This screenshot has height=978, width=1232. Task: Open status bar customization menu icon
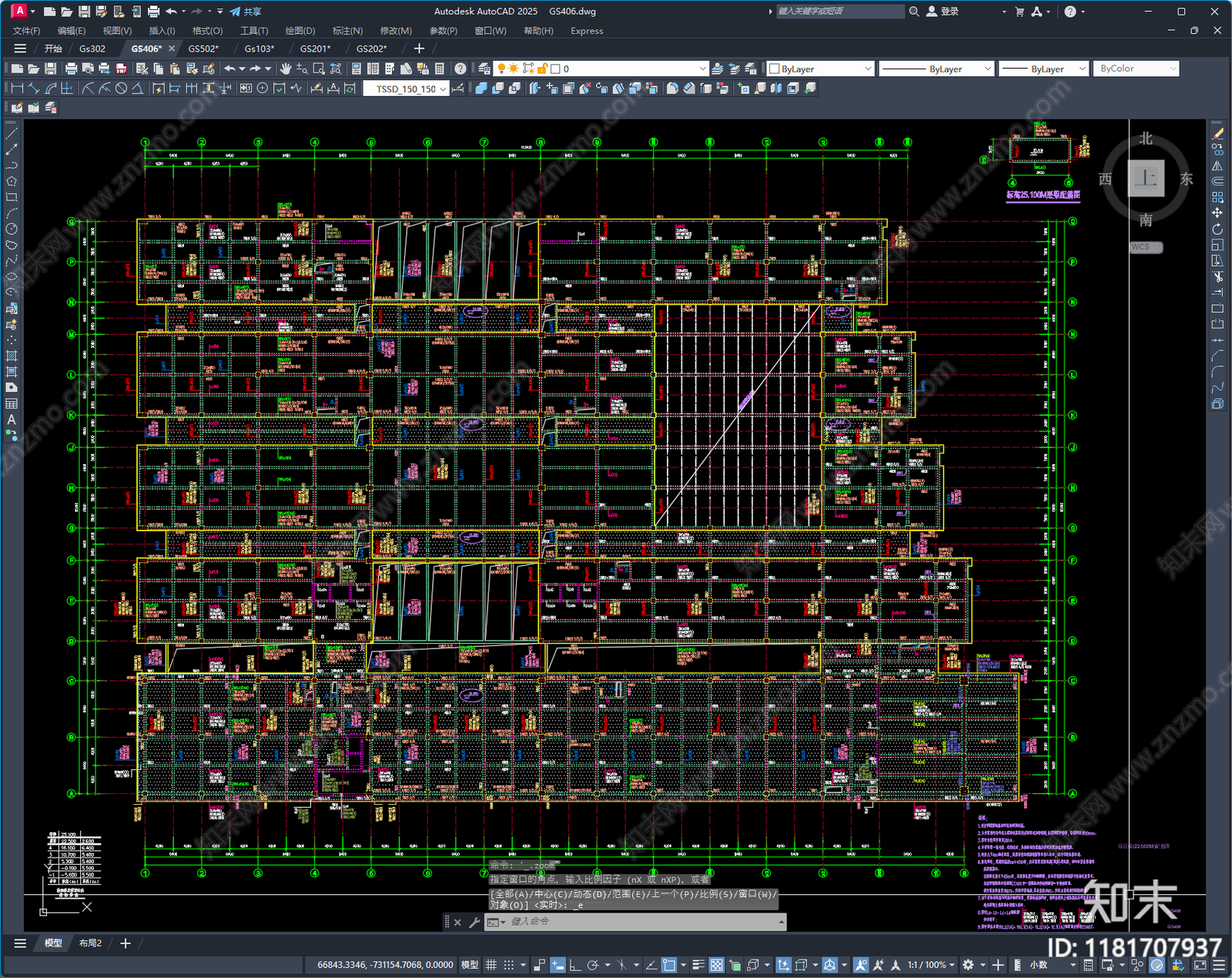point(1218,965)
